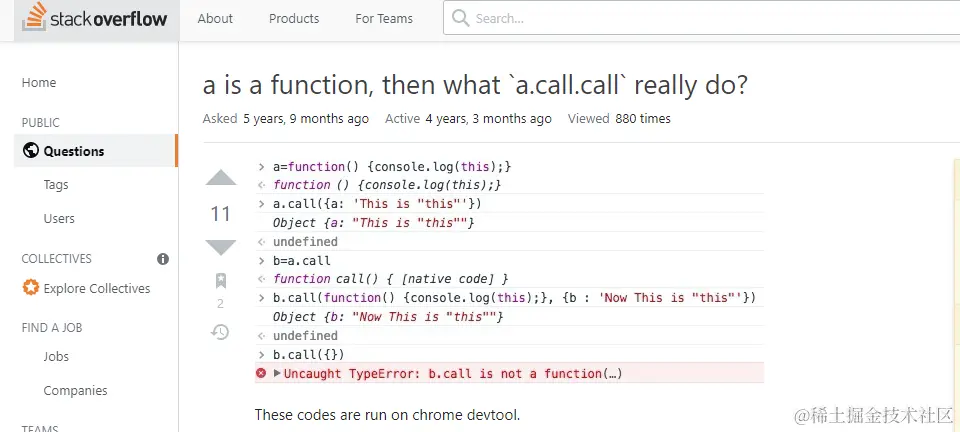Click 'Asked 5 years, 9 months ago'
The image size is (960, 432).
[x=285, y=119]
